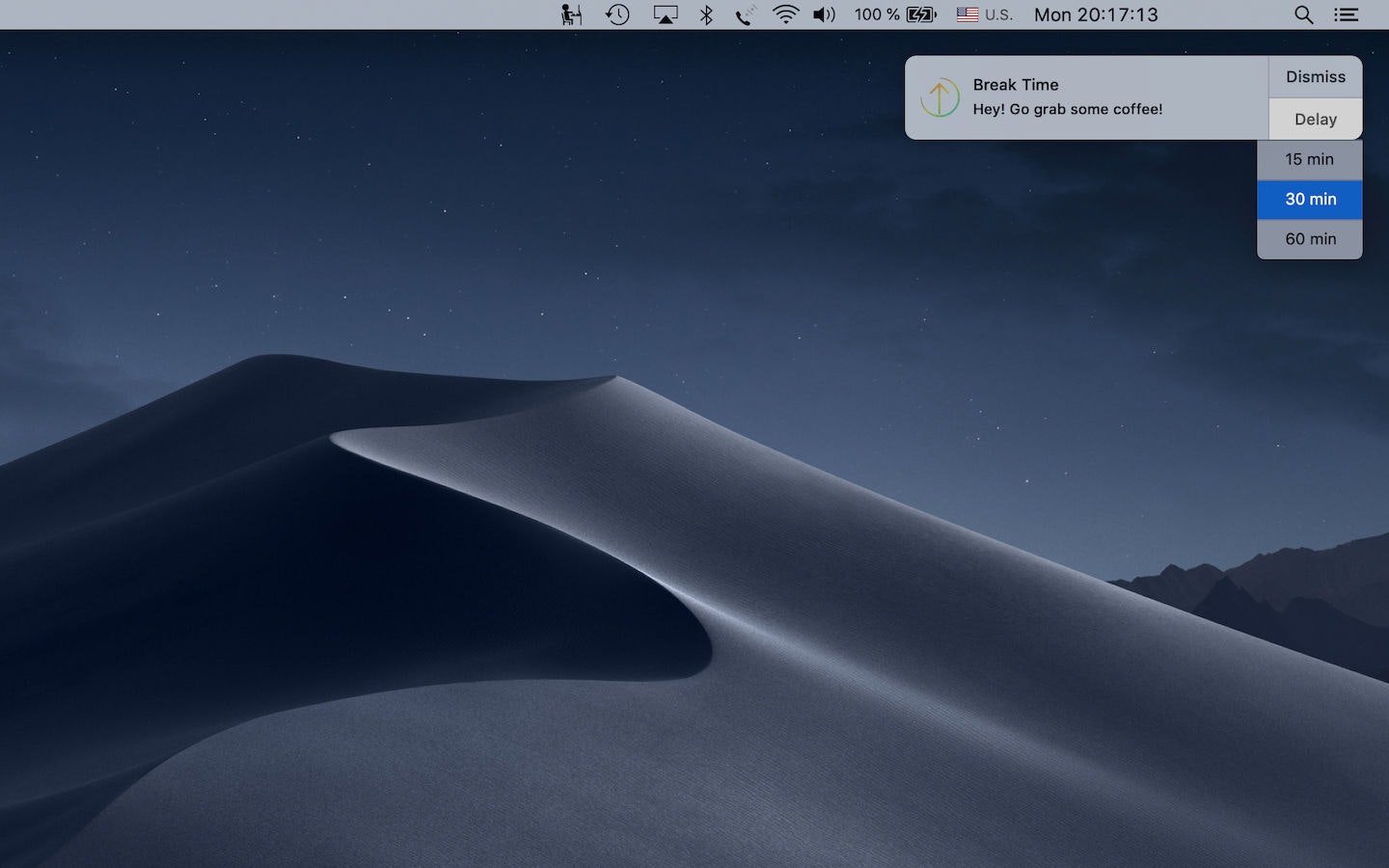Click the Break Time notification title
The image size is (1389, 868).
(x=1016, y=85)
